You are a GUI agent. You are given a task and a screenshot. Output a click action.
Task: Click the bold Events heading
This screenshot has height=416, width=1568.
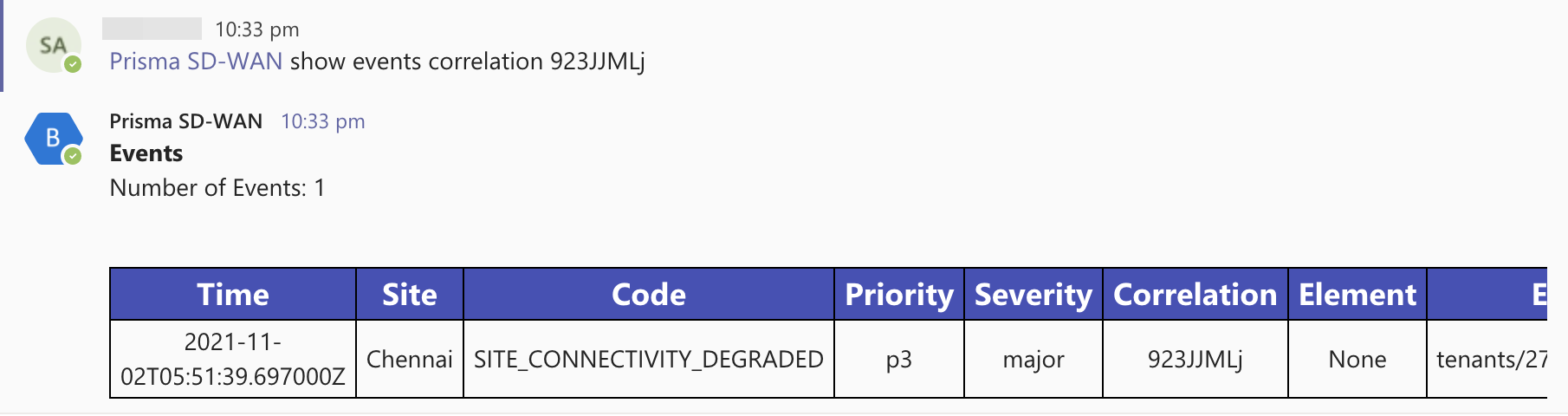click(146, 153)
